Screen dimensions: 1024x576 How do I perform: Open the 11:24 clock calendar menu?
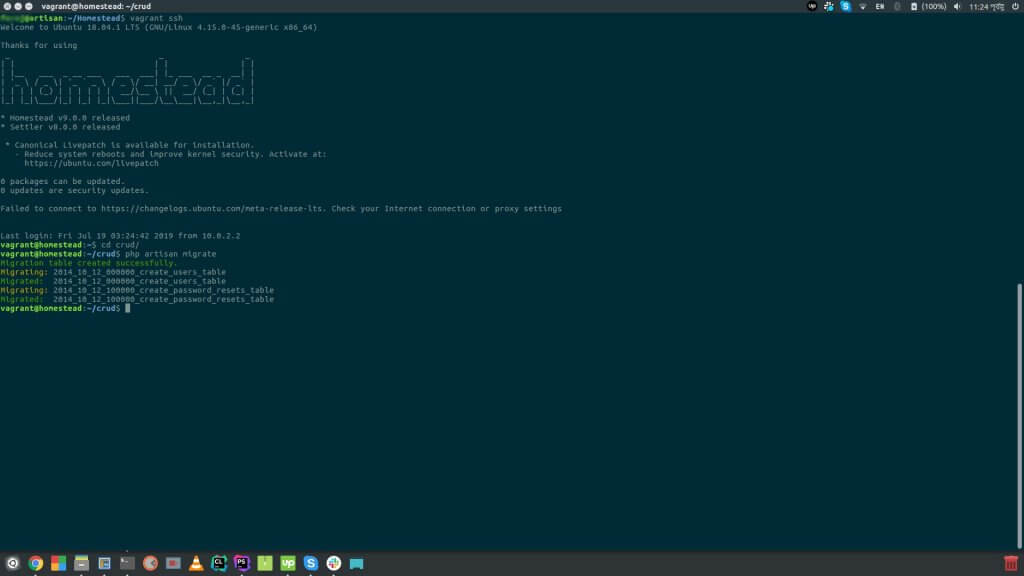(x=987, y=7)
